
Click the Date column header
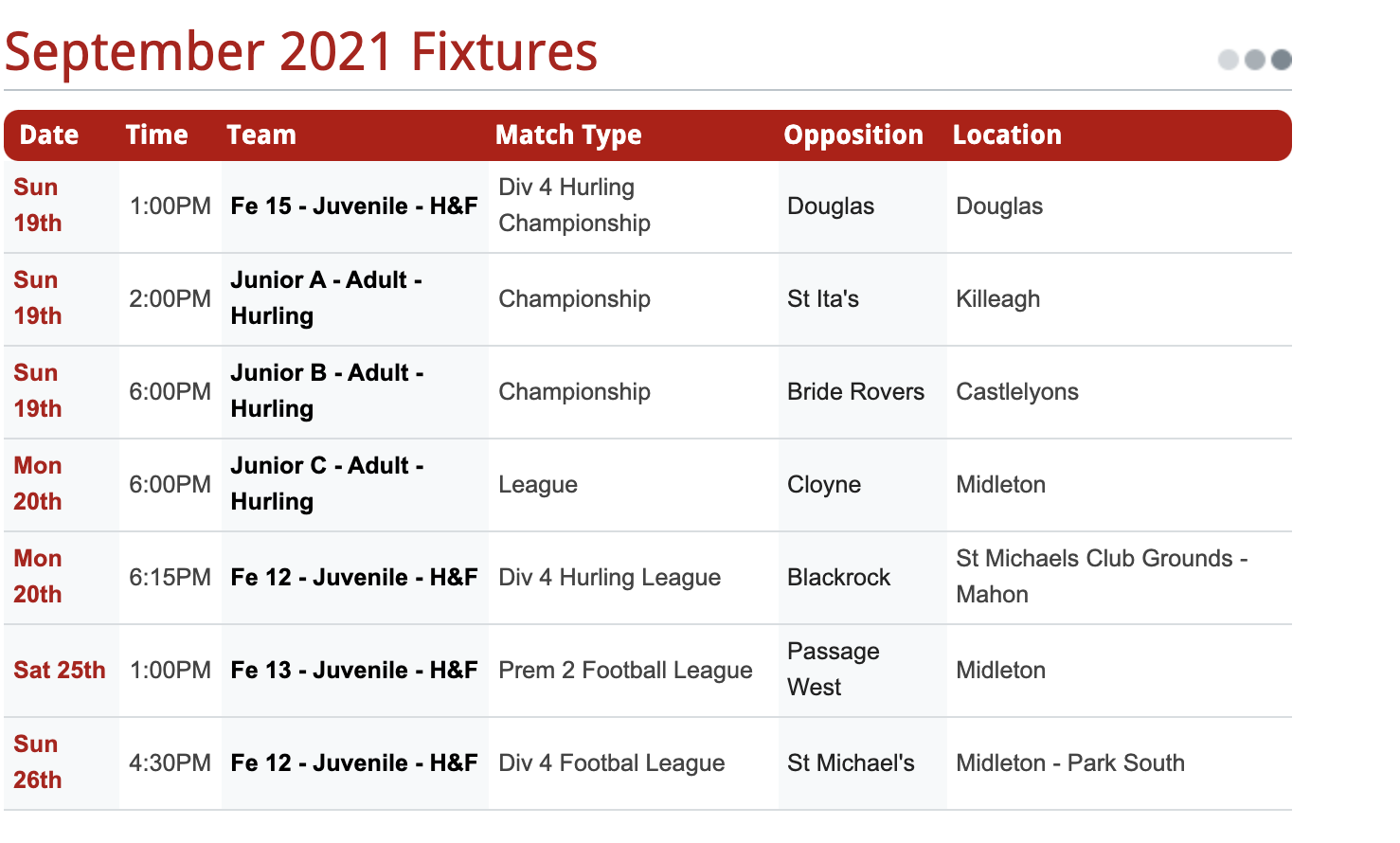pyautogui.click(x=49, y=135)
